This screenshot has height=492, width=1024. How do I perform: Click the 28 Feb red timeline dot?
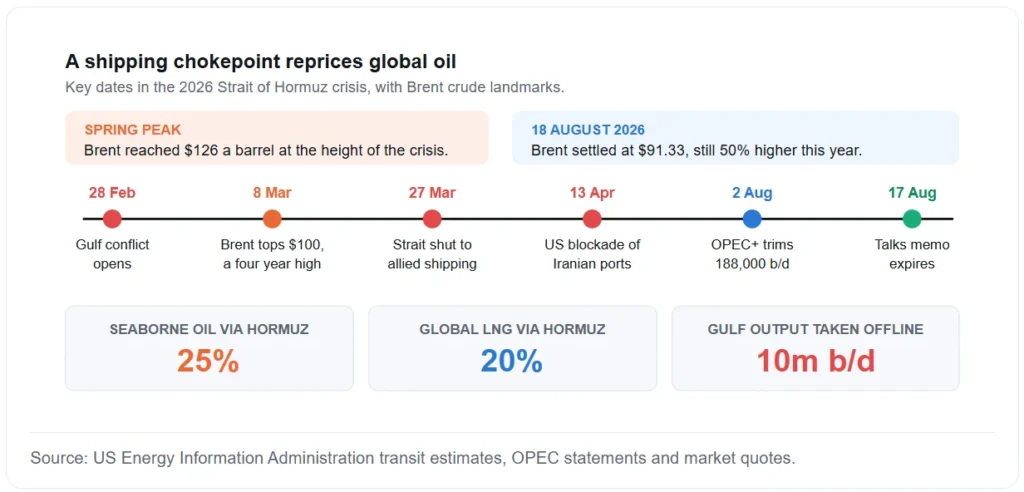click(112, 219)
